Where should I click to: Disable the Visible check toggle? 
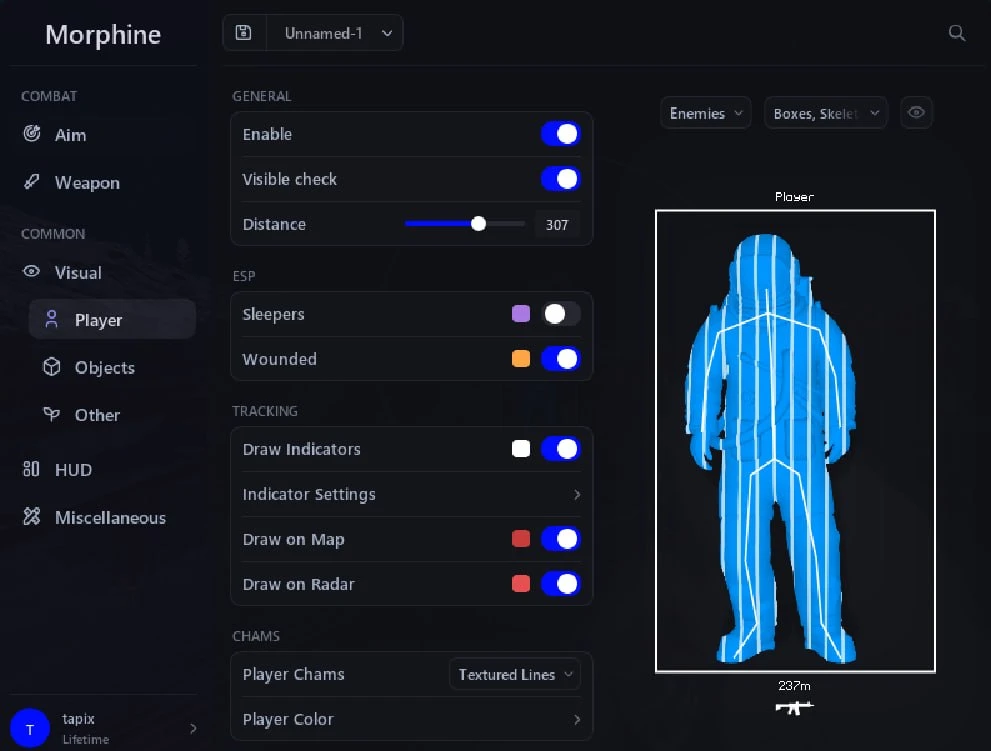click(x=560, y=179)
